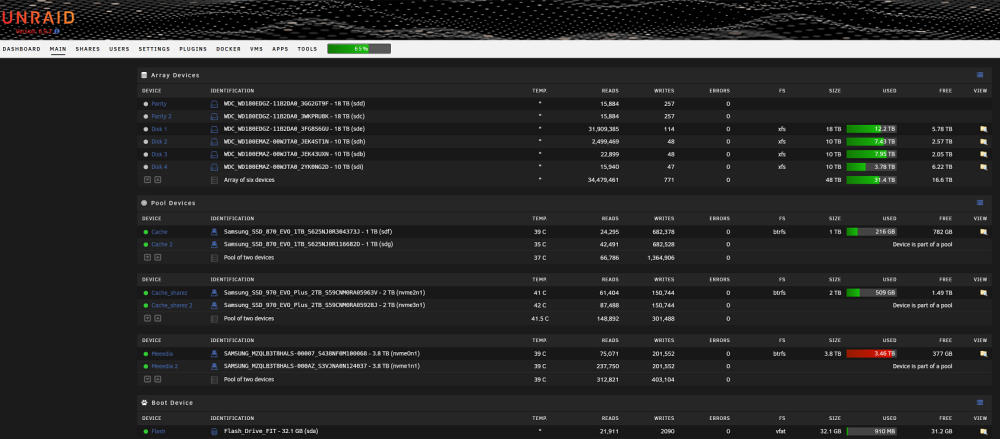Click the Pool Devices section header

pyautogui.click(x=173, y=203)
